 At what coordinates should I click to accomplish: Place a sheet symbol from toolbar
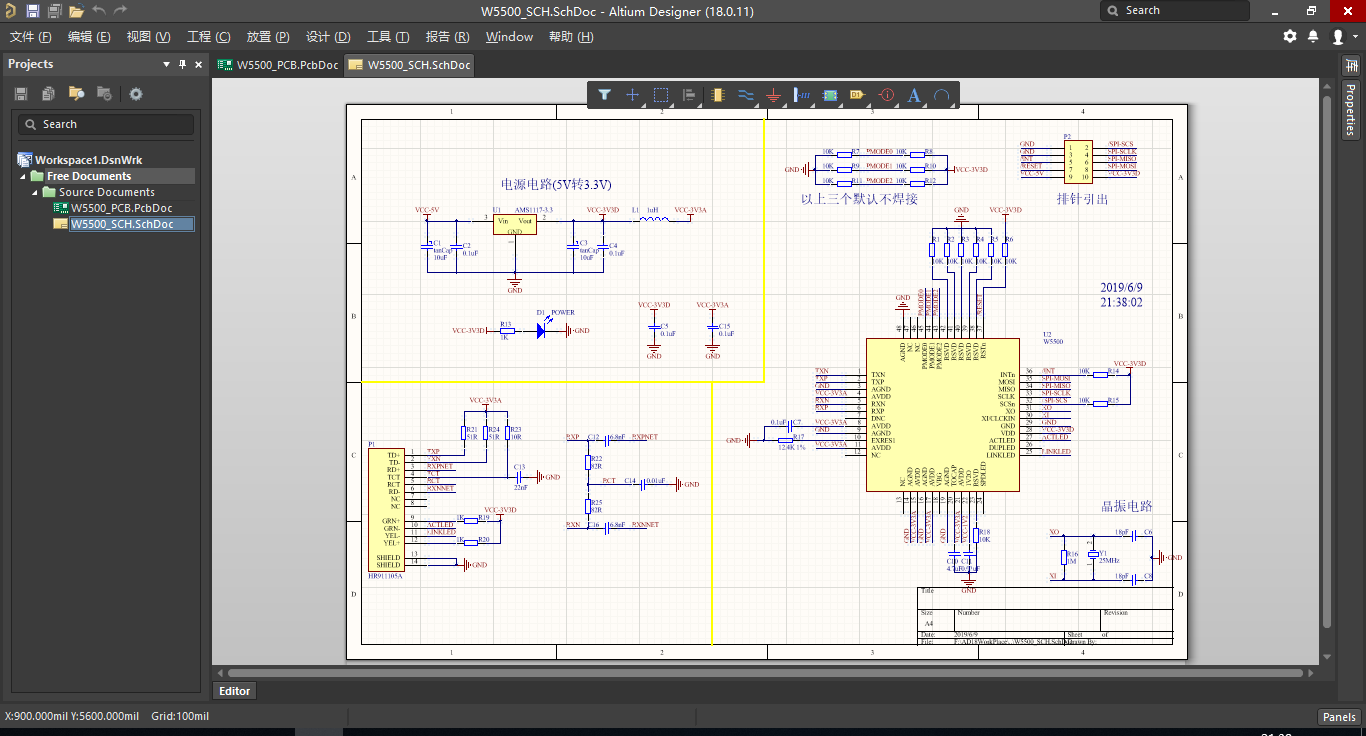(x=829, y=95)
